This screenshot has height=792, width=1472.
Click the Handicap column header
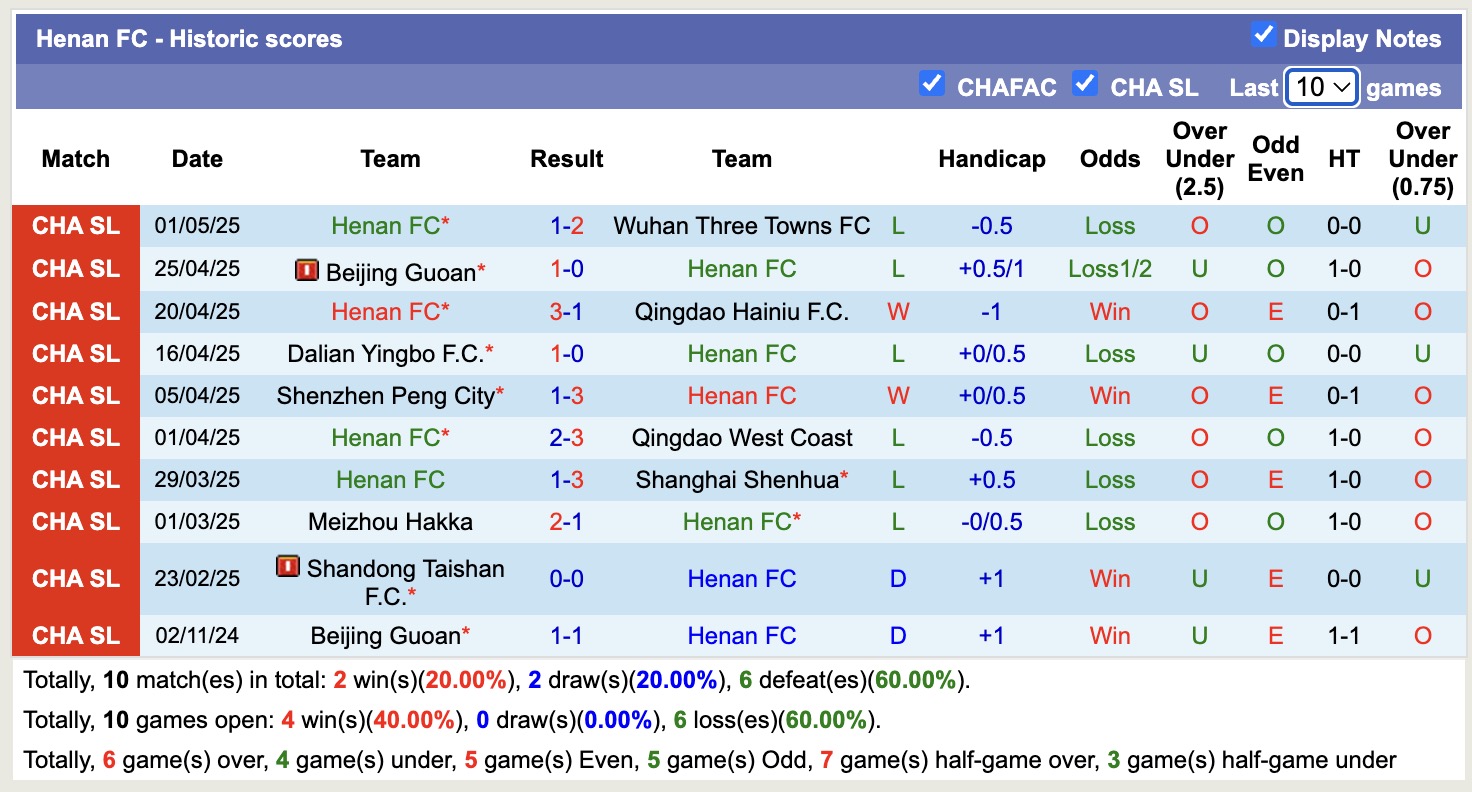coord(992,158)
